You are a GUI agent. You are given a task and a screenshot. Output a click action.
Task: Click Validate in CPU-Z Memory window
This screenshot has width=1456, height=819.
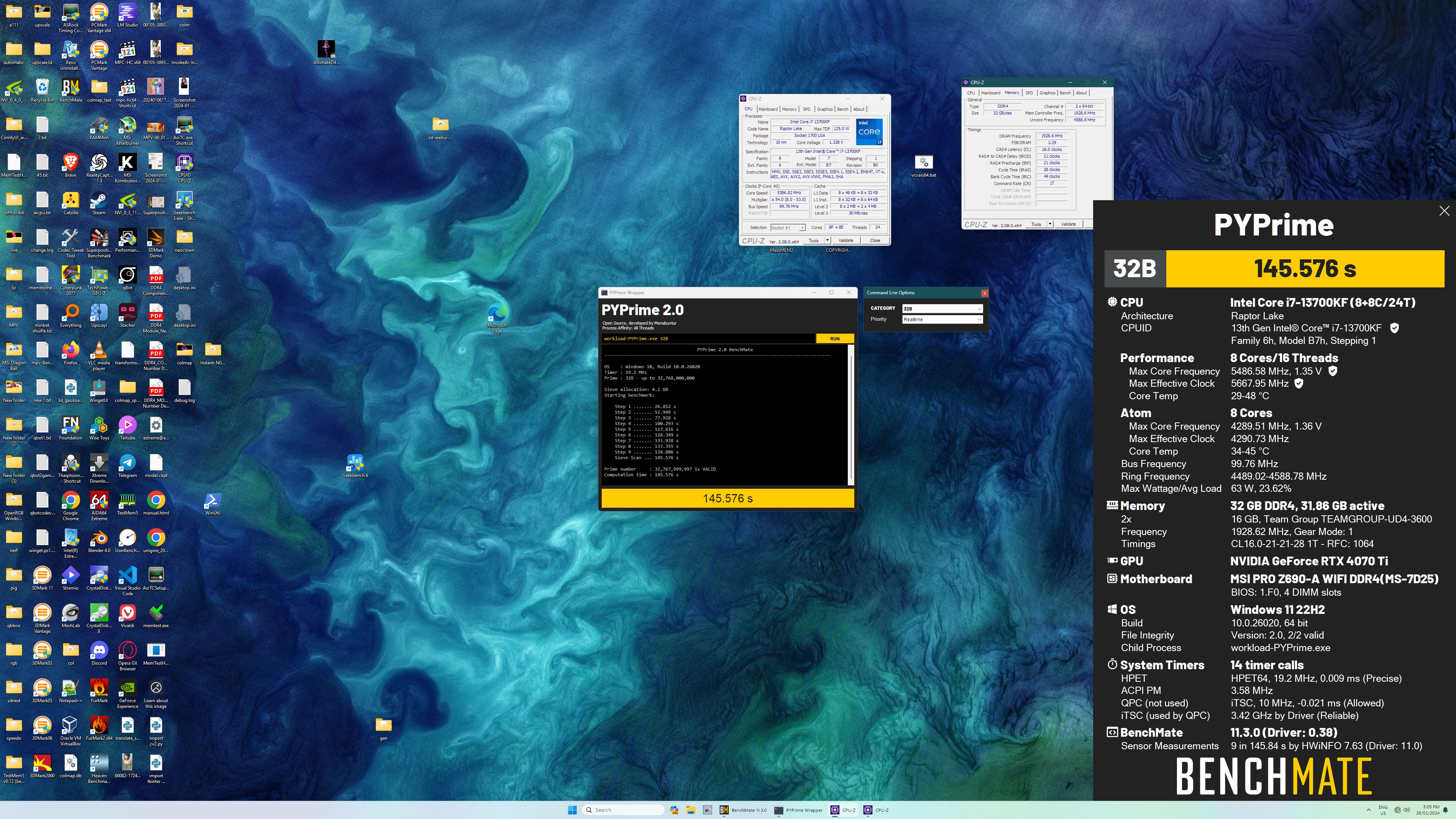[1068, 224]
